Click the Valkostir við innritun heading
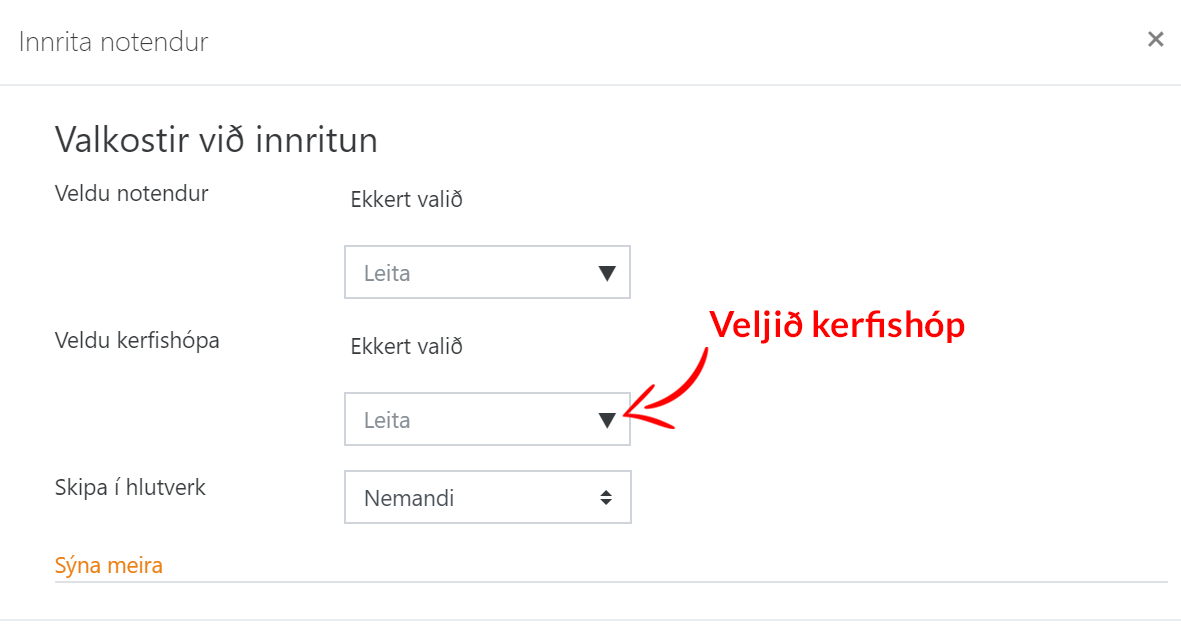1181x635 pixels. click(x=216, y=140)
